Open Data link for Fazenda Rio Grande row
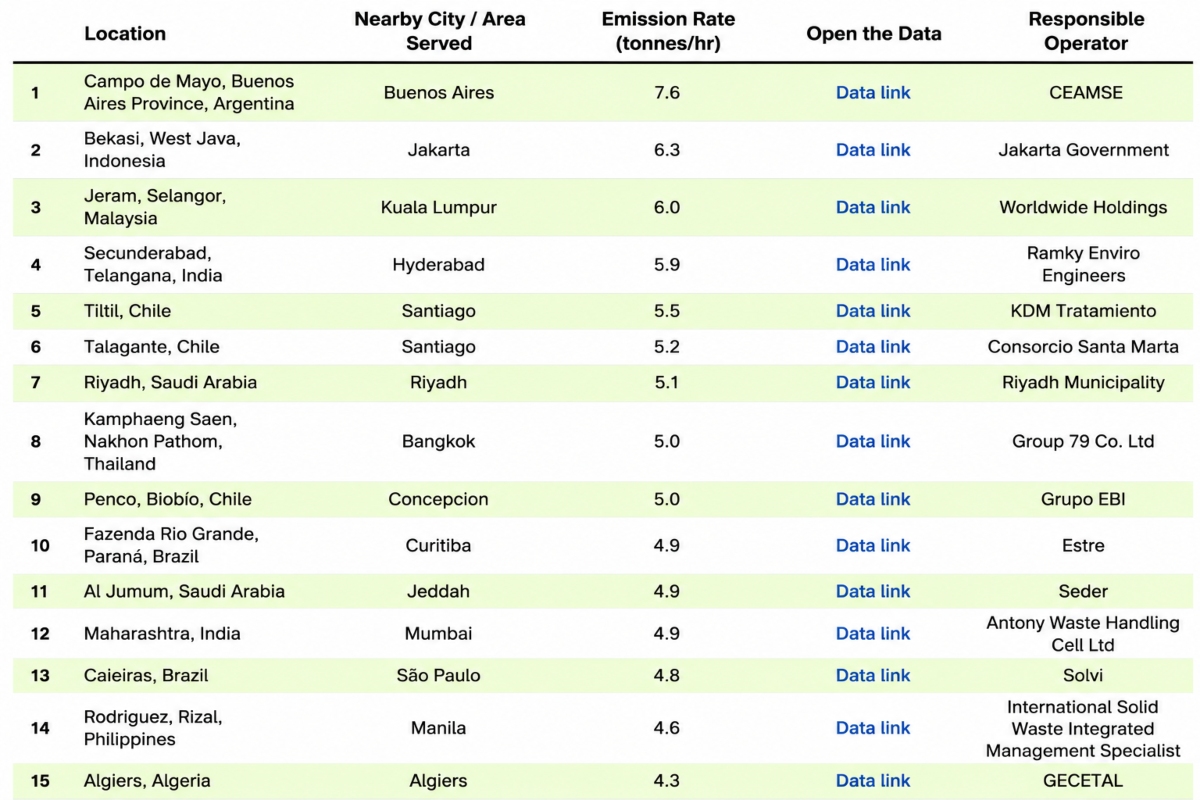The height and width of the screenshot is (800, 1200). click(x=873, y=545)
